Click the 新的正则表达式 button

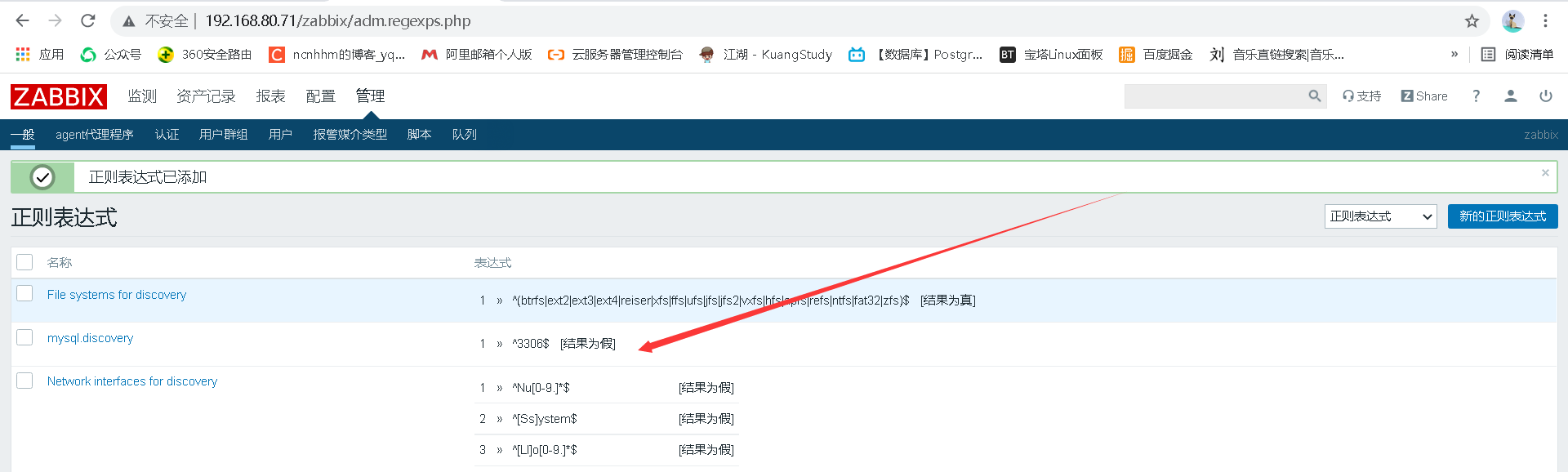point(1503,216)
